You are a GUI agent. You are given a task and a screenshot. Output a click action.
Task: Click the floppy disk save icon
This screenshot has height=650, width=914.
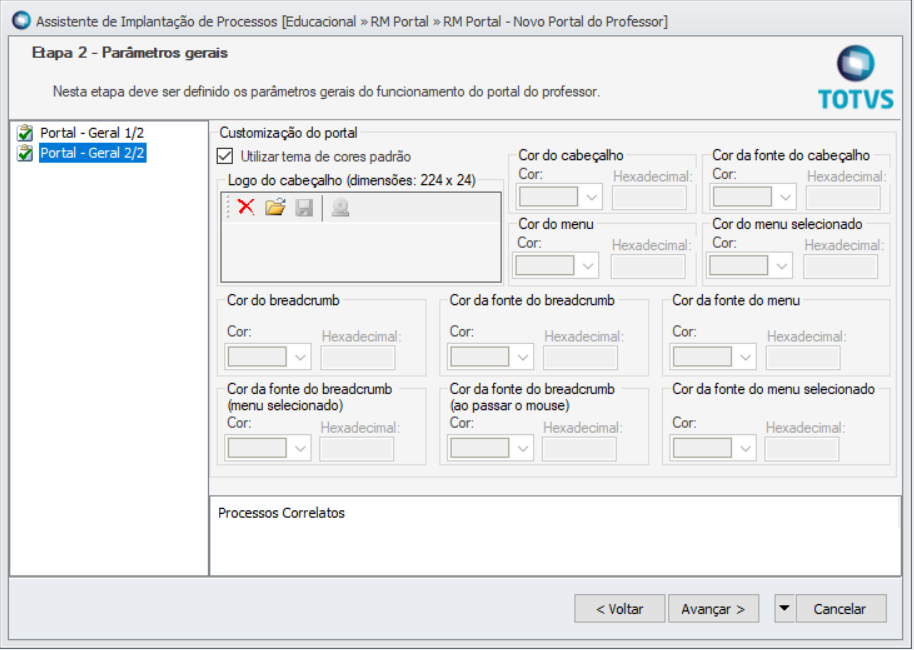coord(304,207)
